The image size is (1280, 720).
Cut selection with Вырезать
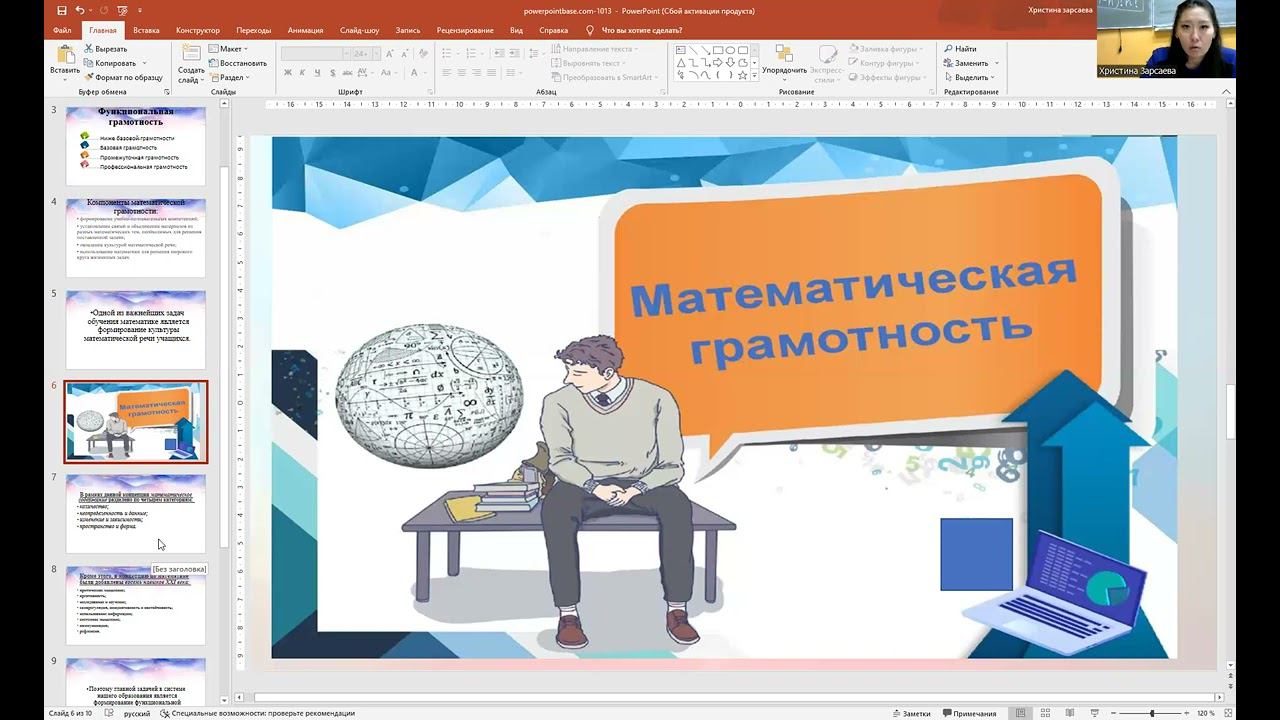tap(104, 48)
